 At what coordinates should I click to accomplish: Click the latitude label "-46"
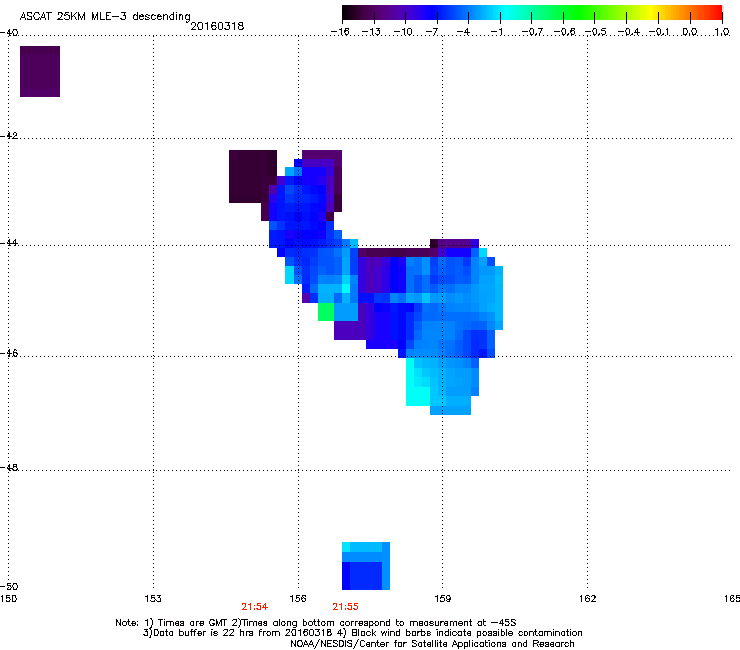point(9,353)
